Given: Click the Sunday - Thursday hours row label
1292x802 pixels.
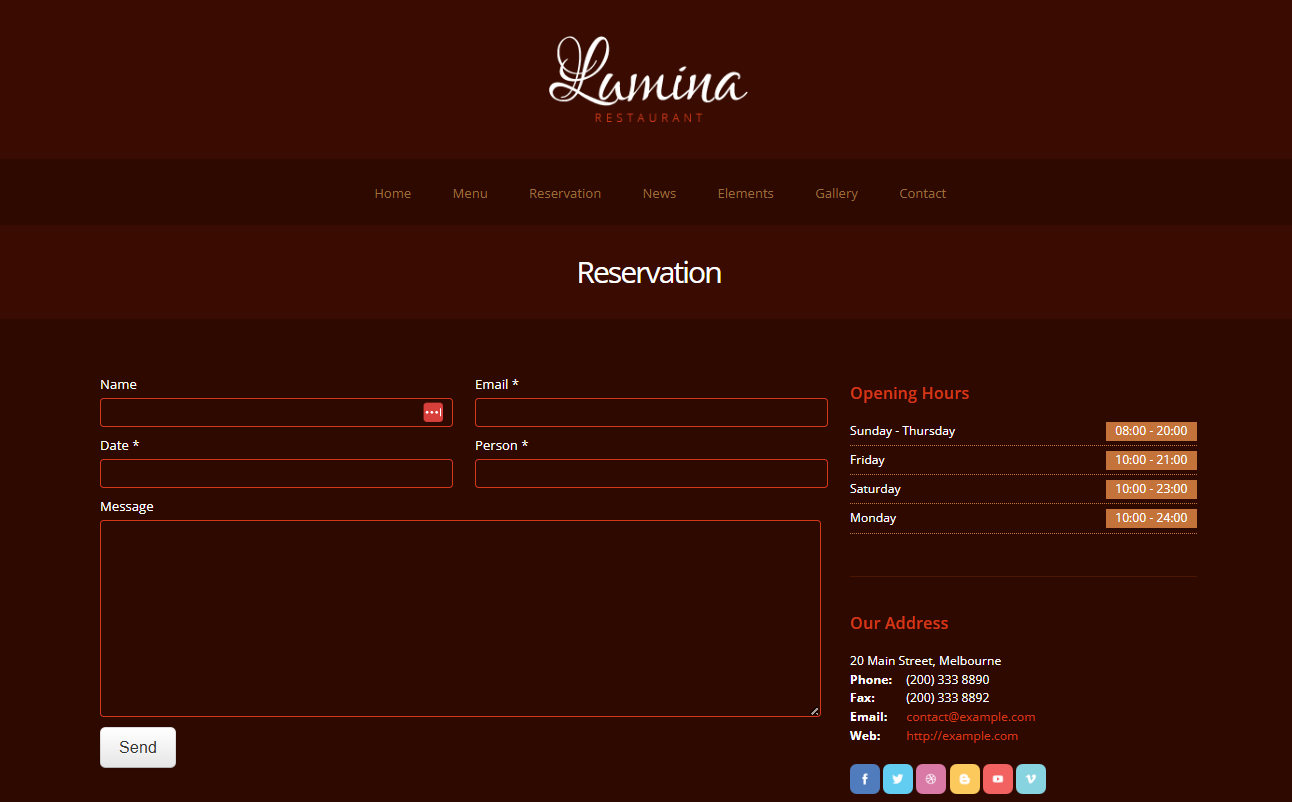Looking at the screenshot, I should coord(902,431).
